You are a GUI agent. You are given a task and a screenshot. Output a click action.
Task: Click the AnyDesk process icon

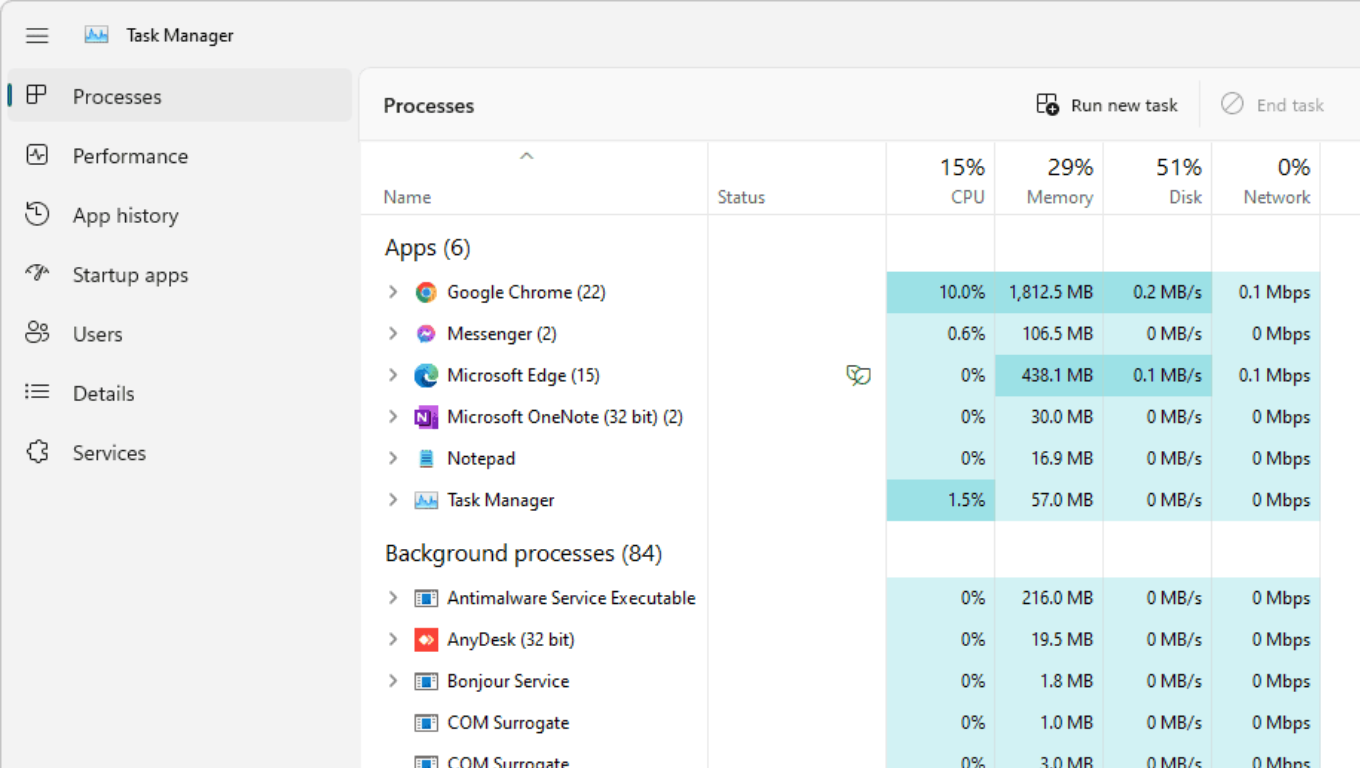(426, 639)
